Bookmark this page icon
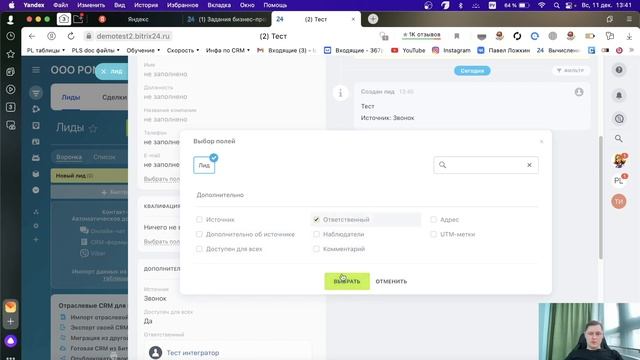The height and width of the screenshot is (360, 640). pos(457,36)
